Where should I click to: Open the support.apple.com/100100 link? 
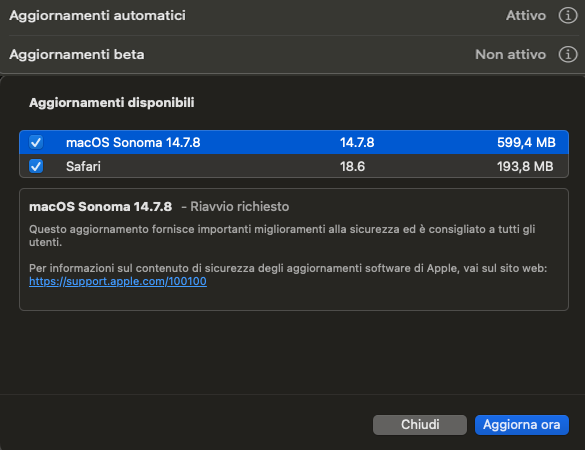pyautogui.click(x=118, y=281)
